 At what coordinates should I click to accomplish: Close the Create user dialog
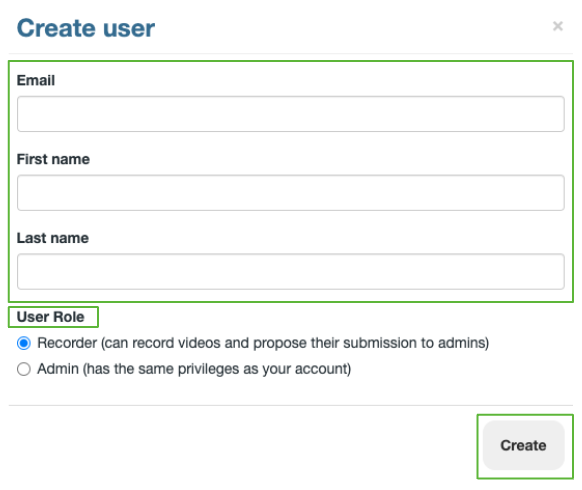558,26
